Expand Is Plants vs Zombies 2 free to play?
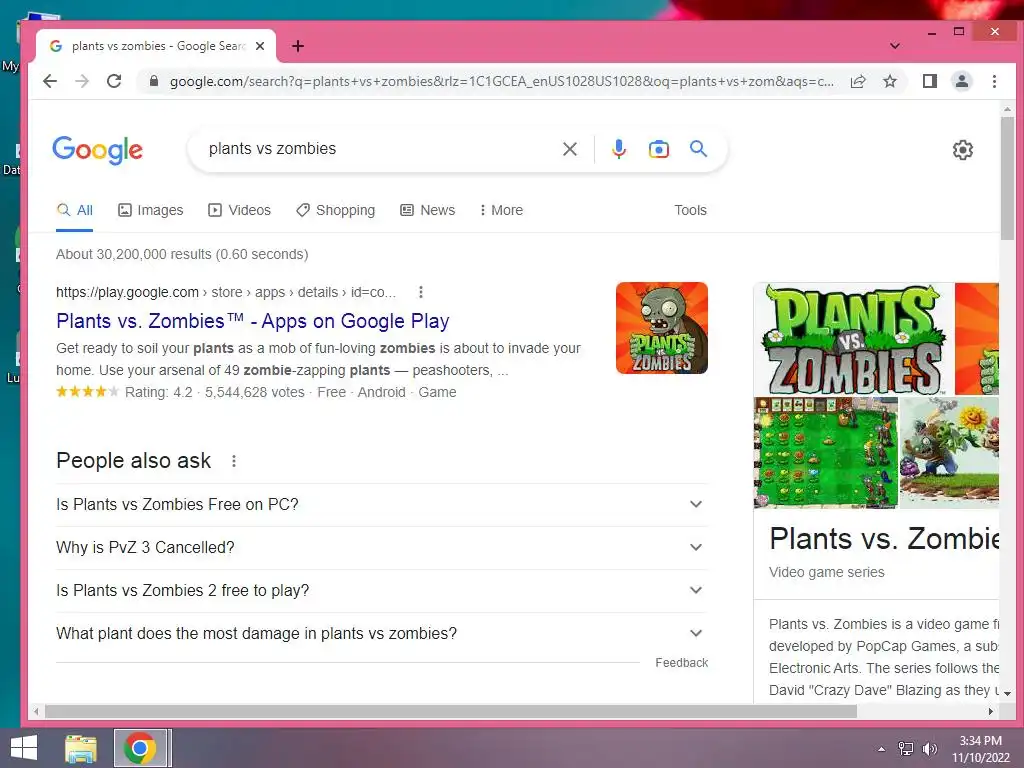Screen dimensions: 1024x768 (381, 590)
